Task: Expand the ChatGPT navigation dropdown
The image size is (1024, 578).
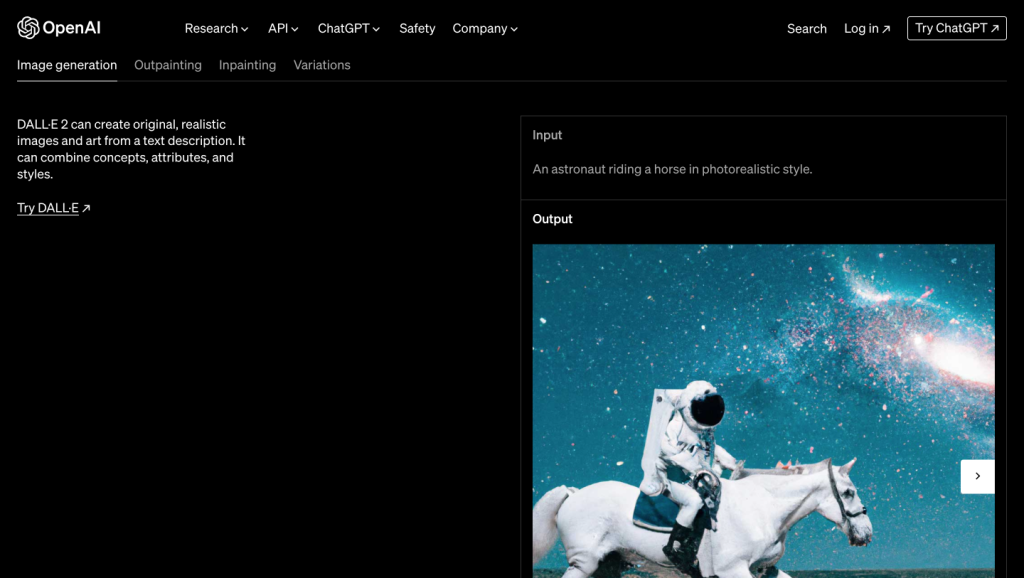Action: coord(348,28)
